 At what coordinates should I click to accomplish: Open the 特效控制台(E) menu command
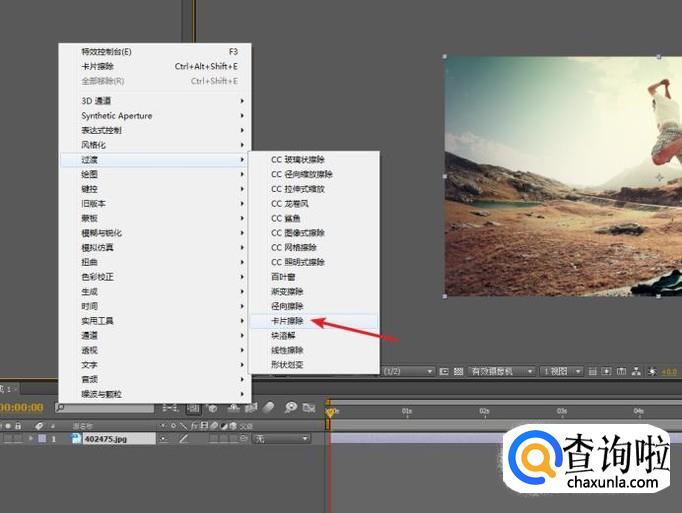[x=106, y=52]
